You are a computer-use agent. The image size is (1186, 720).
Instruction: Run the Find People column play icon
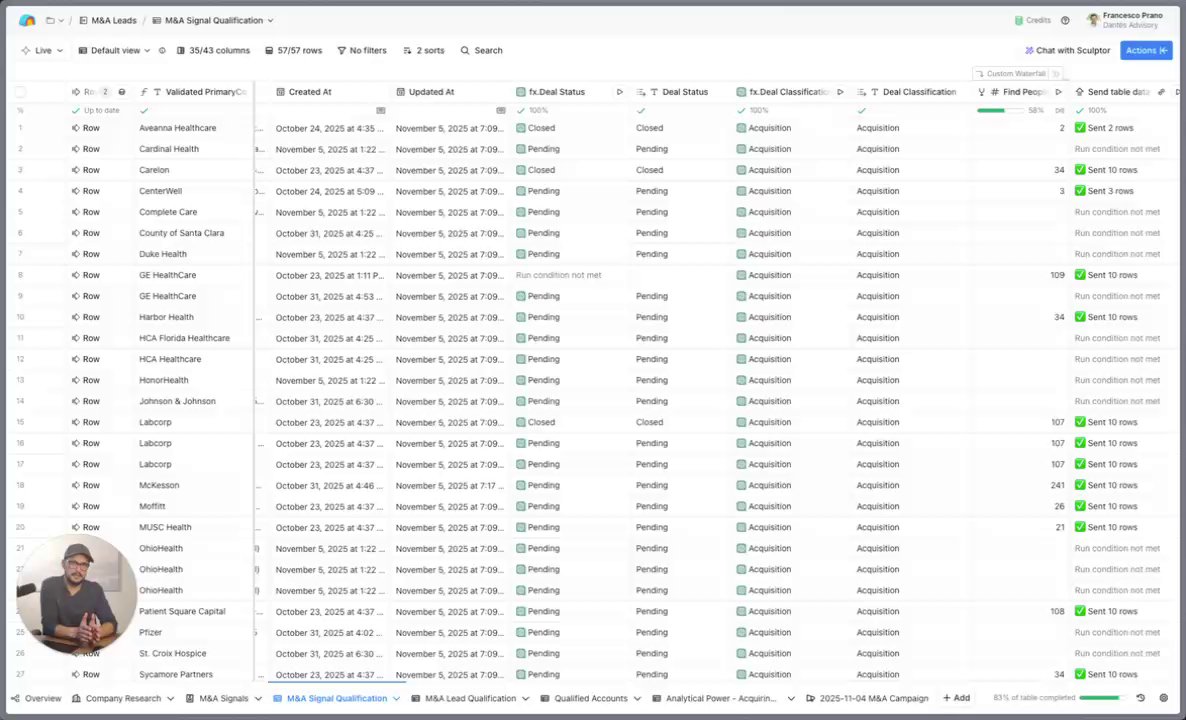1058,92
